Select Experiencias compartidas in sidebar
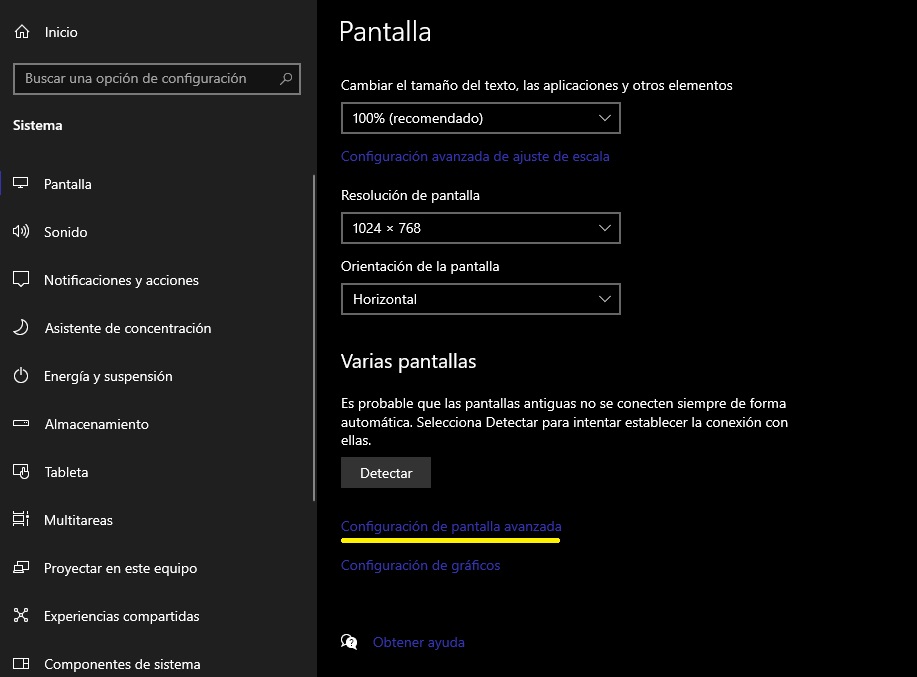Screen dimensions: 917x677 tap(121, 616)
